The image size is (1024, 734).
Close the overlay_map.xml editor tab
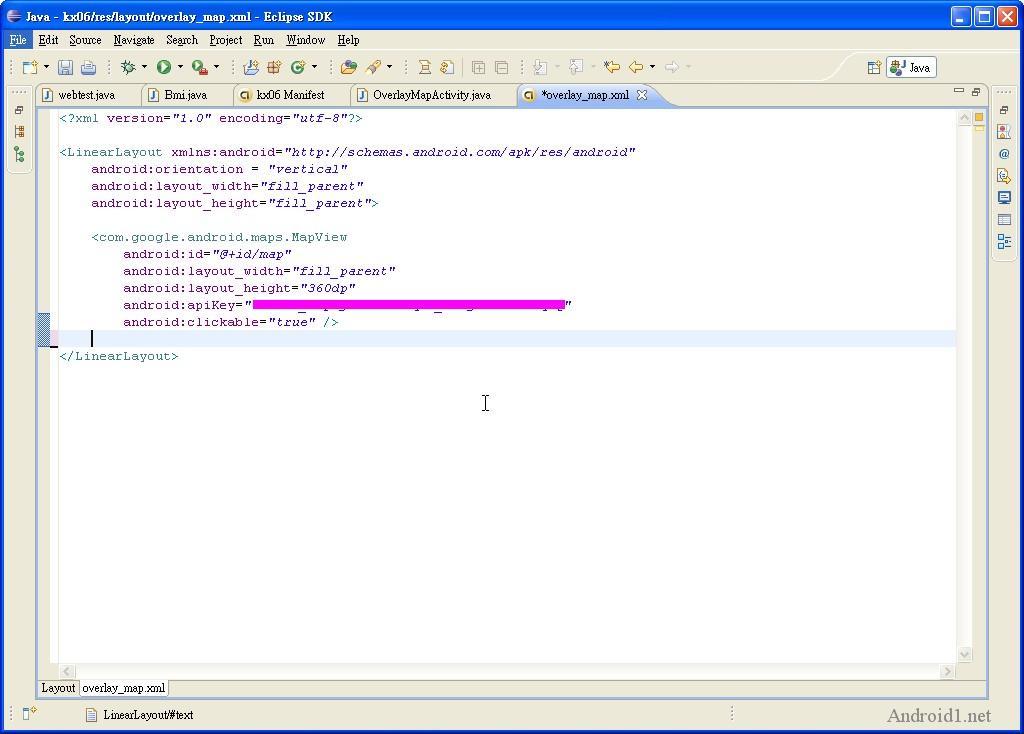pos(642,95)
